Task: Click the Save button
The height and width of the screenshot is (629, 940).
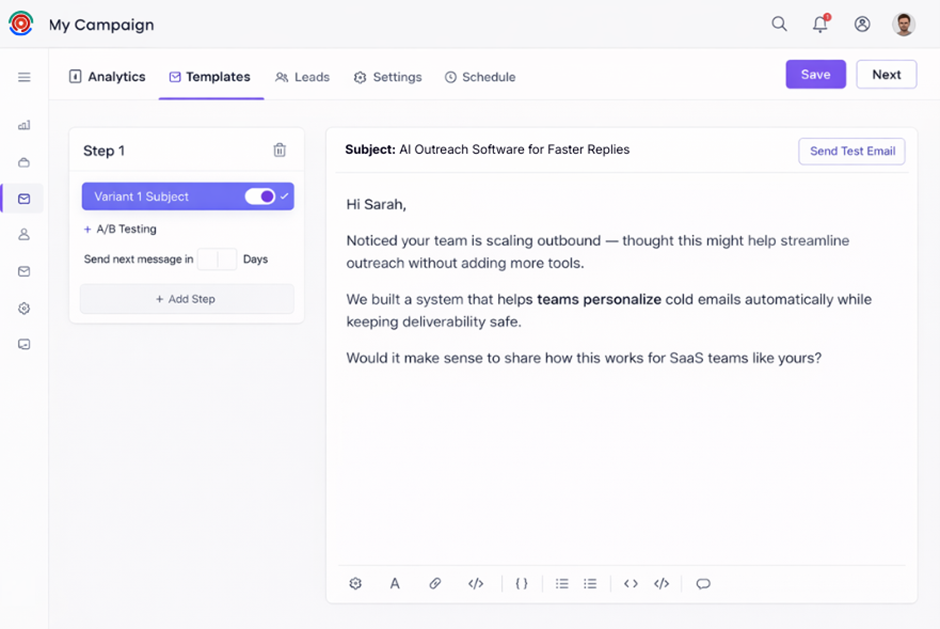Action: [815, 75]
